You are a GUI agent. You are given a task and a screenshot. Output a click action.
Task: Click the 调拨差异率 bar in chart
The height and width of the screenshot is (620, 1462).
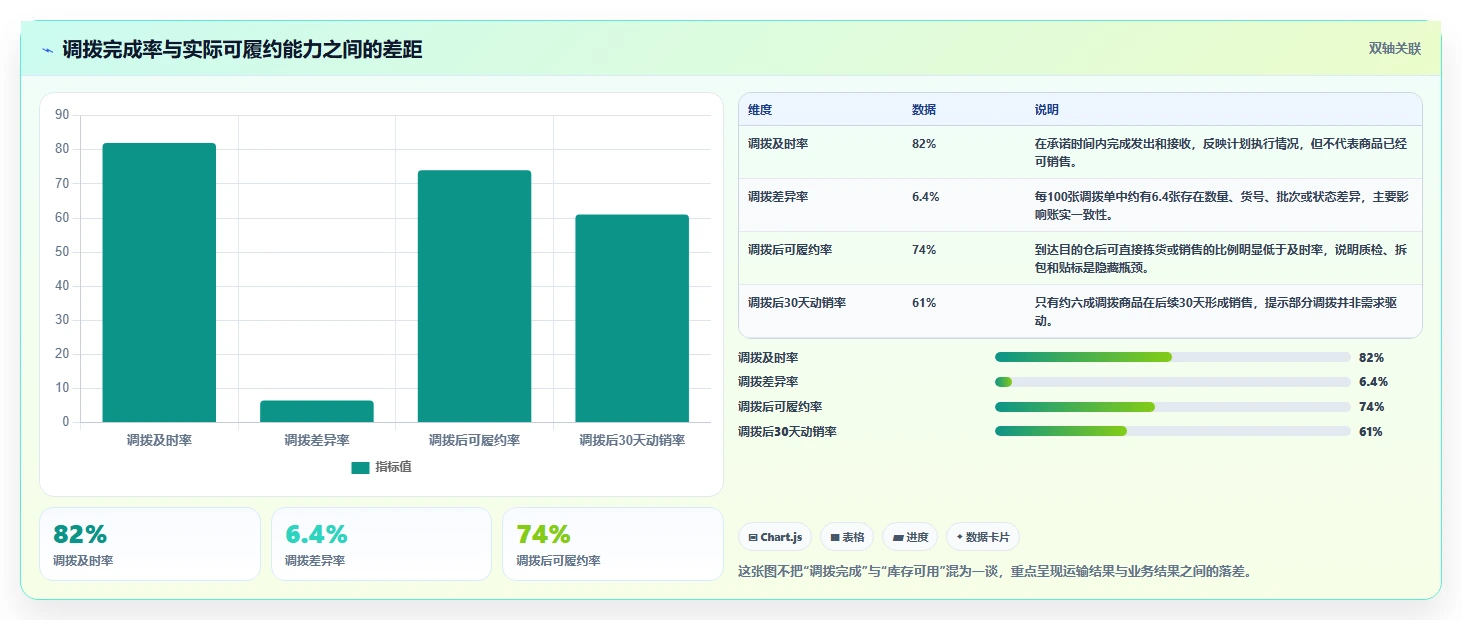coord(317,411)
